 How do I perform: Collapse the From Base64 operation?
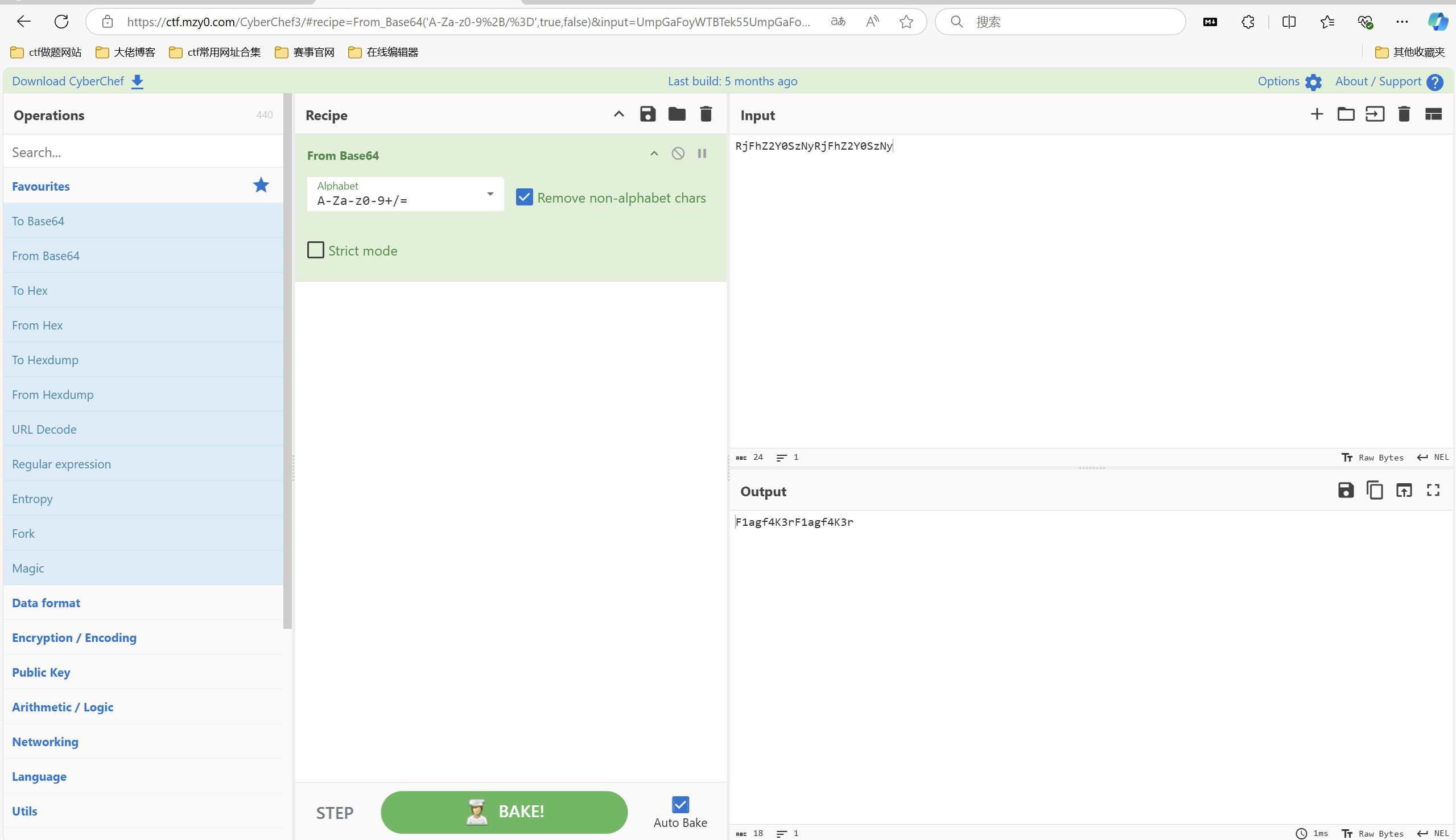tap(654, 154)
